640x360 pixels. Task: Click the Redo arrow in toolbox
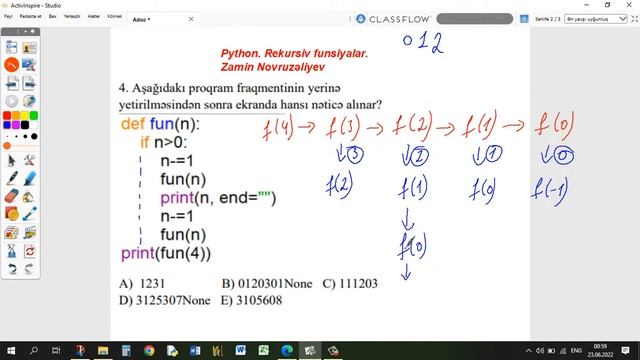[x=29, y=269]
